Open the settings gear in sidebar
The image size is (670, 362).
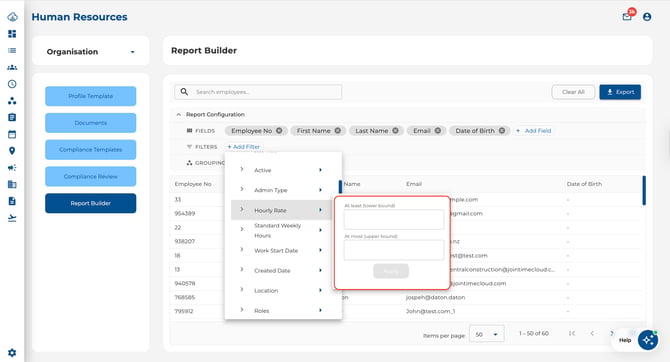[x=12, y=353]
